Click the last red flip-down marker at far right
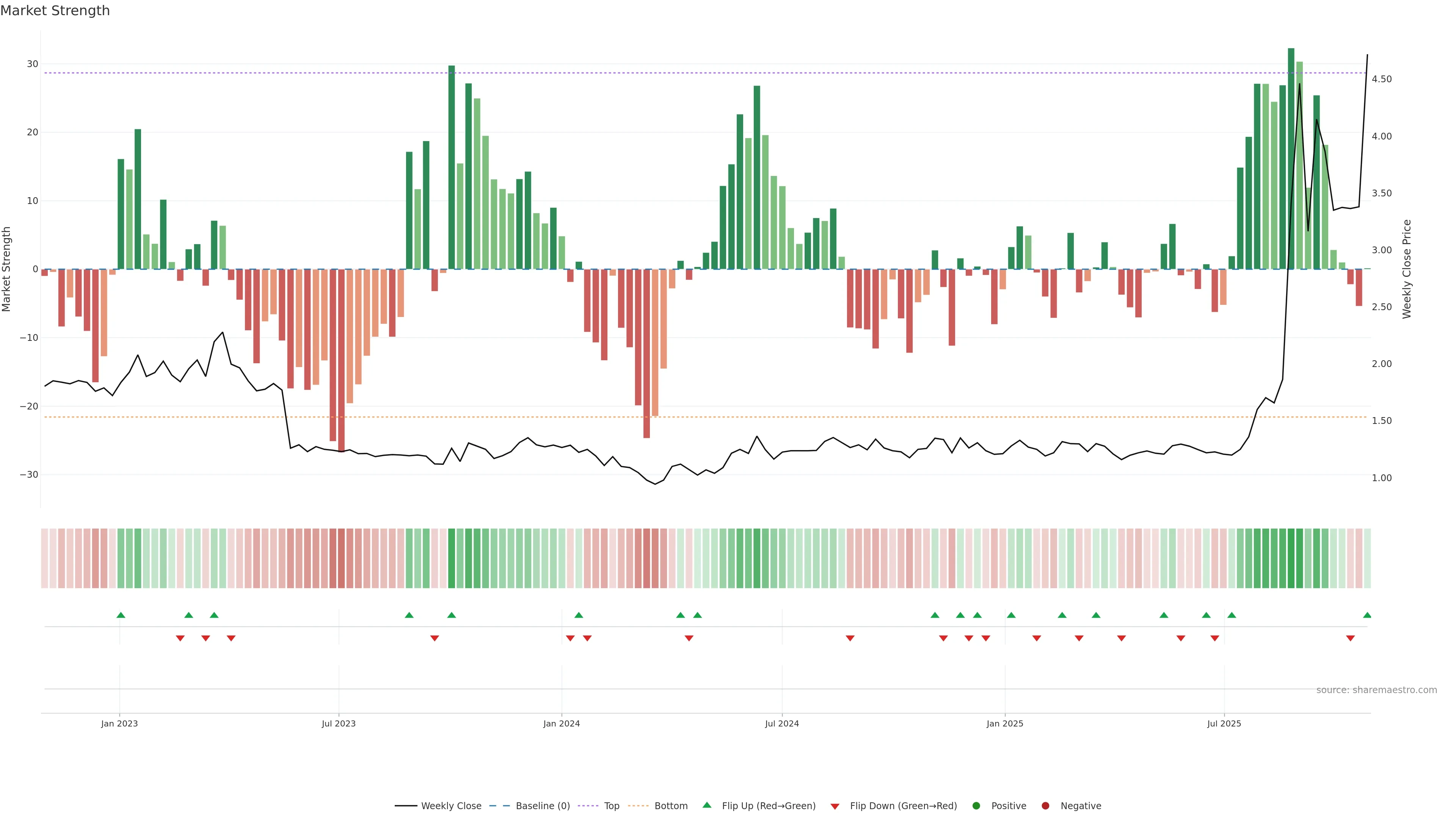Viewport: 1456px width, 819px height. click(x=1350, y=638)
